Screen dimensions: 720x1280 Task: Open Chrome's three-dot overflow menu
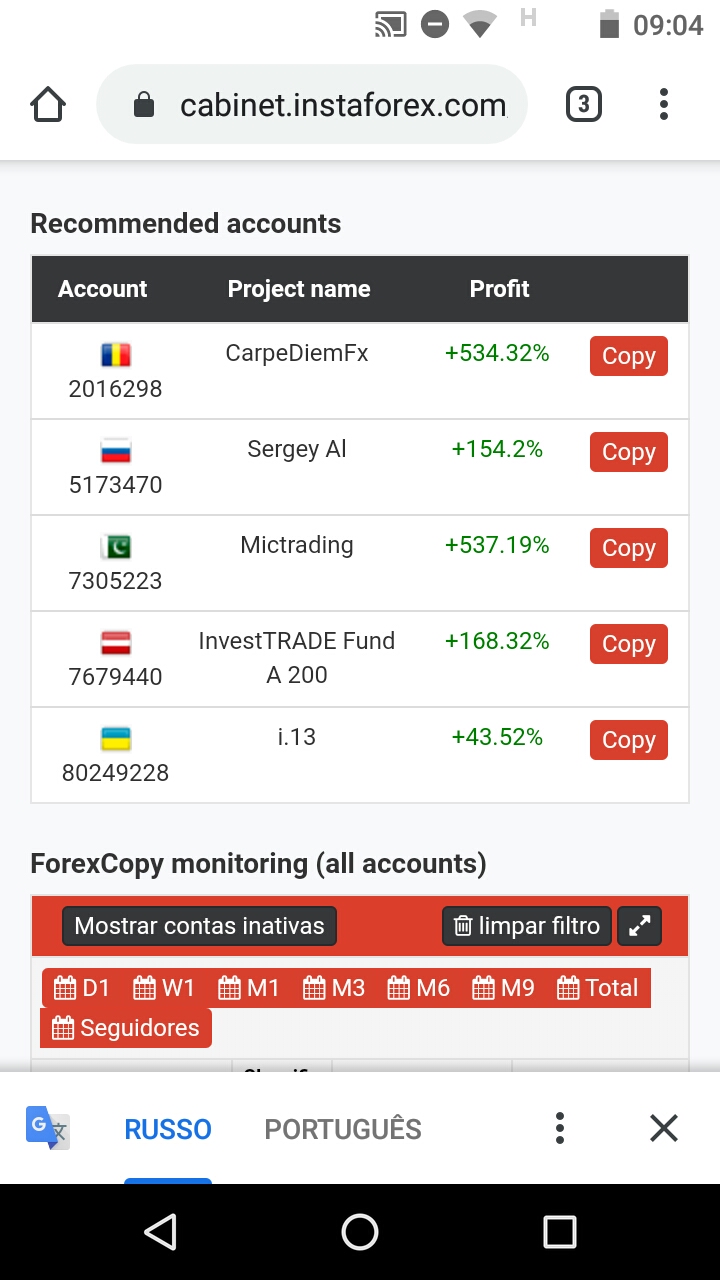point(664,105)
